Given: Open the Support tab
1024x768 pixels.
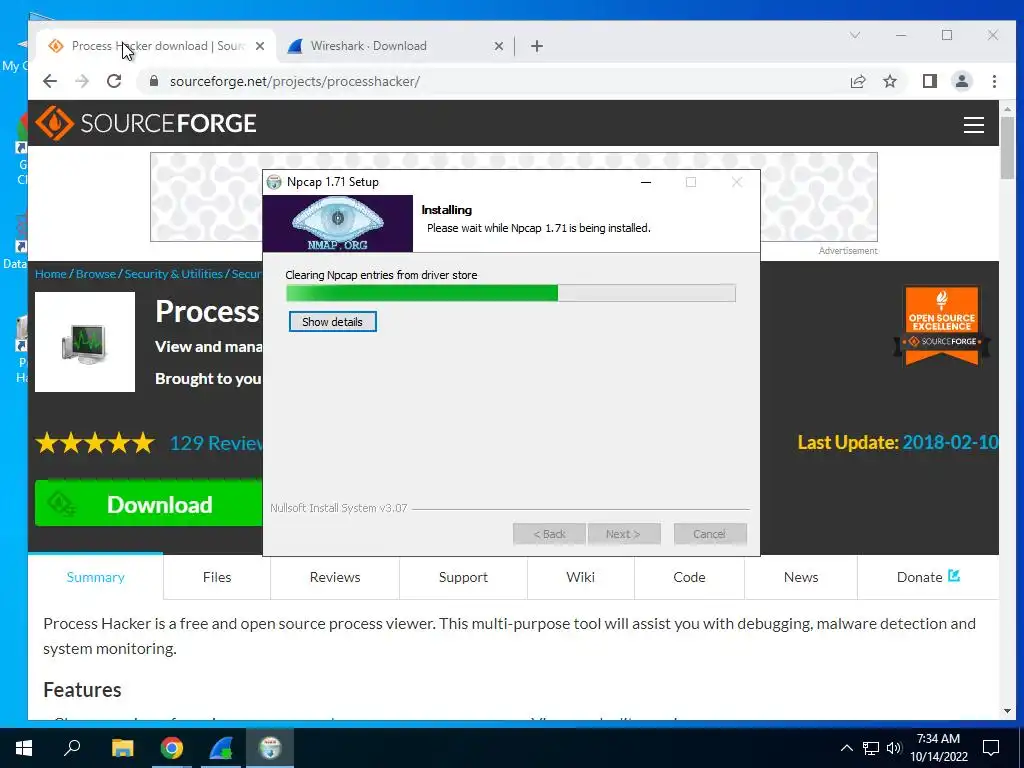Looking at the screenshot, I should coord(463,577).
